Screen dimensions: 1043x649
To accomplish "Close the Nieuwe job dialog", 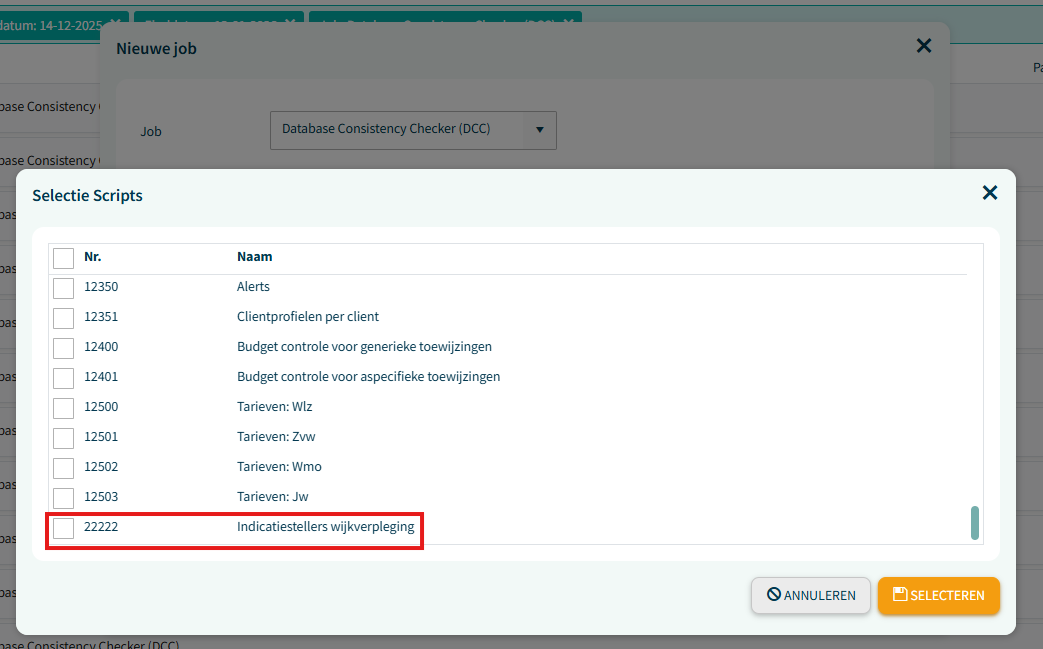I will tap(923, 46).
